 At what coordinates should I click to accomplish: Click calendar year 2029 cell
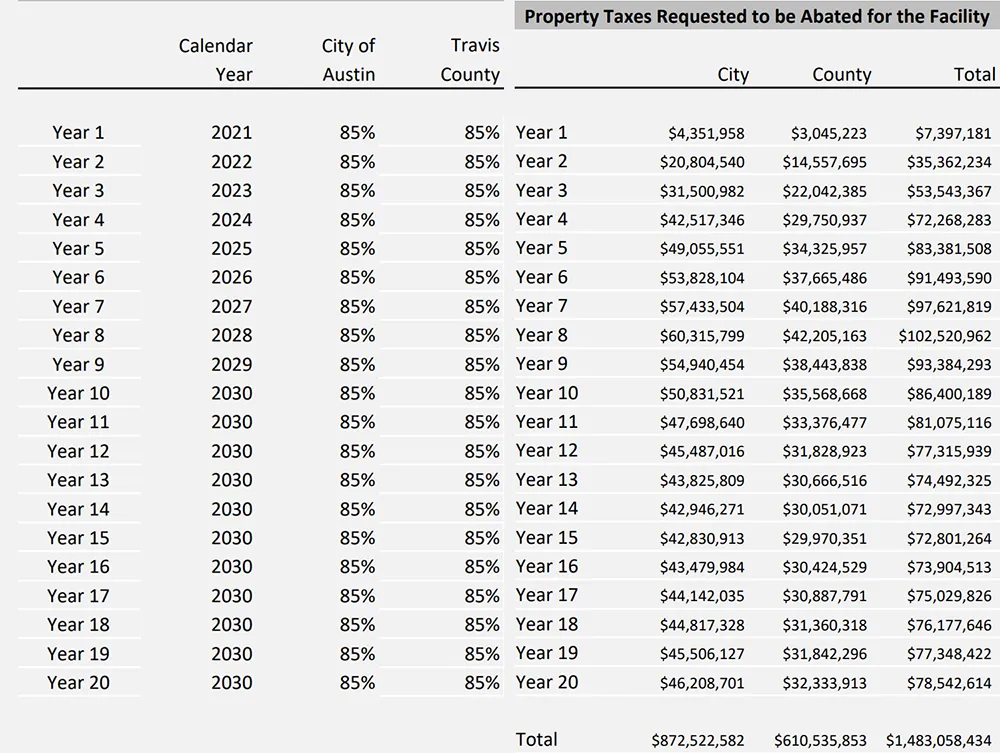[x=232, y=365]
